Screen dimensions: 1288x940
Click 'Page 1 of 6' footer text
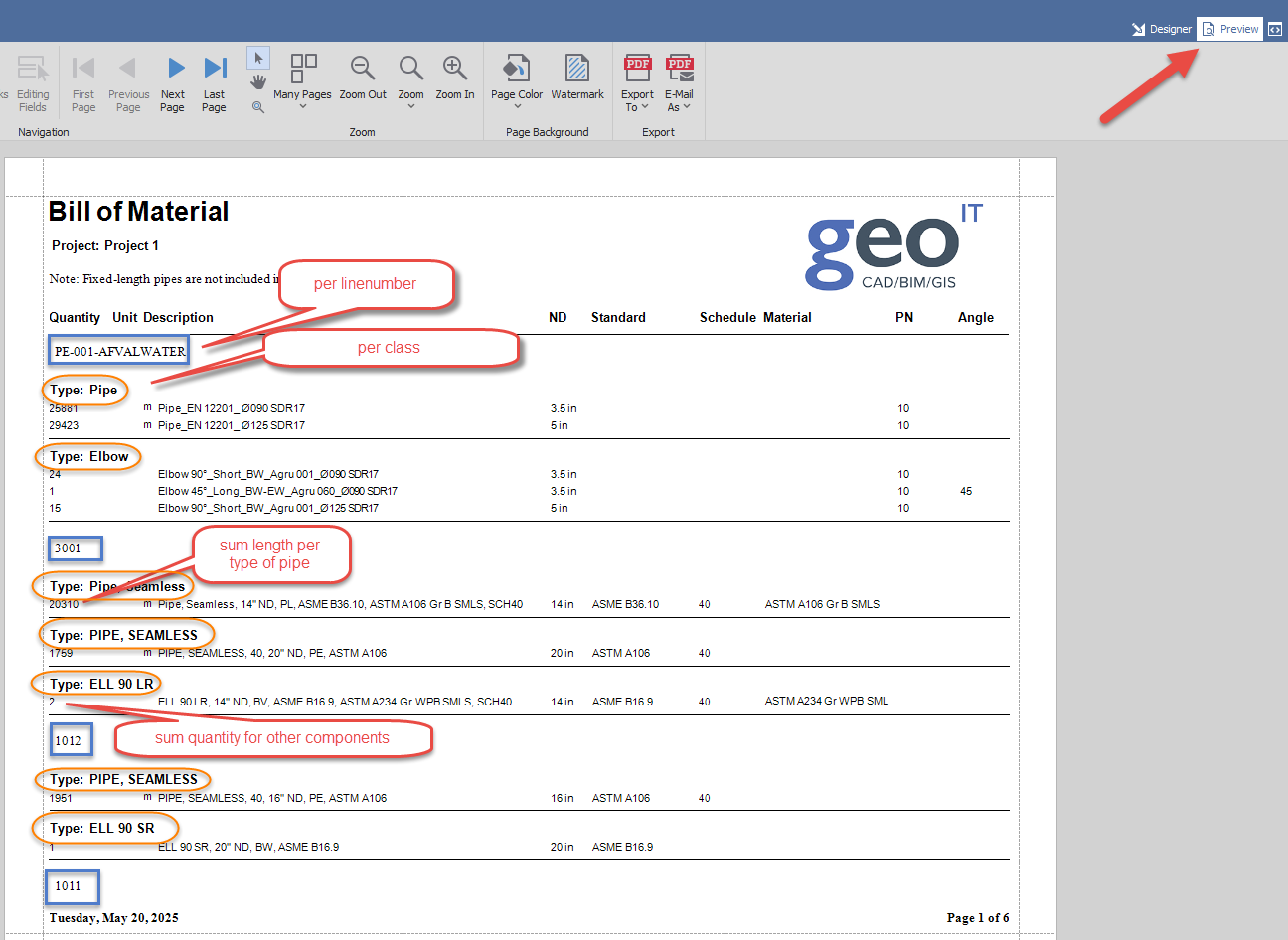click(x=978, y=917)
